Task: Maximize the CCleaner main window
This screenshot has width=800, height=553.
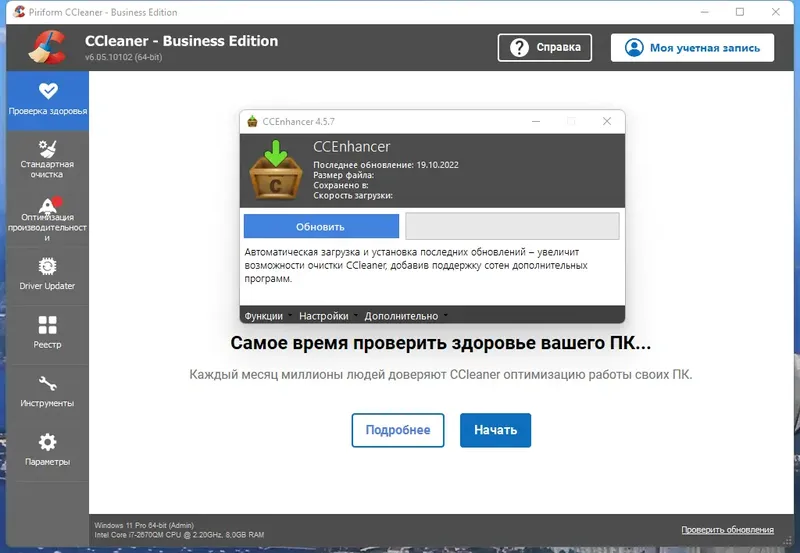Action: (740, 12)
